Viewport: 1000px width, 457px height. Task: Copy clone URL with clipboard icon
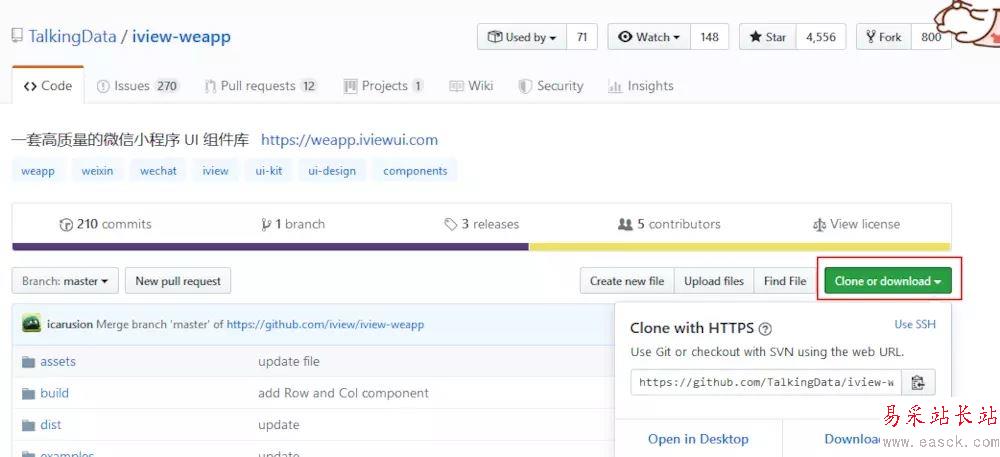pyautogui.click(x=917, y=382)
